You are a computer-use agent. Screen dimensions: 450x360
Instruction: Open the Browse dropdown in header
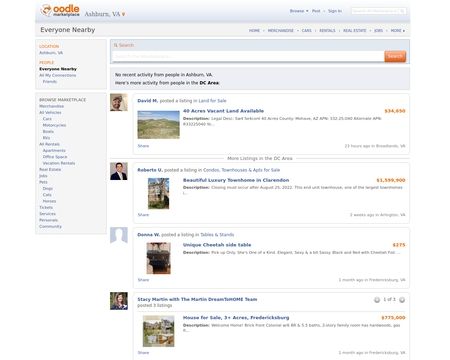click(x=299, y=11)
